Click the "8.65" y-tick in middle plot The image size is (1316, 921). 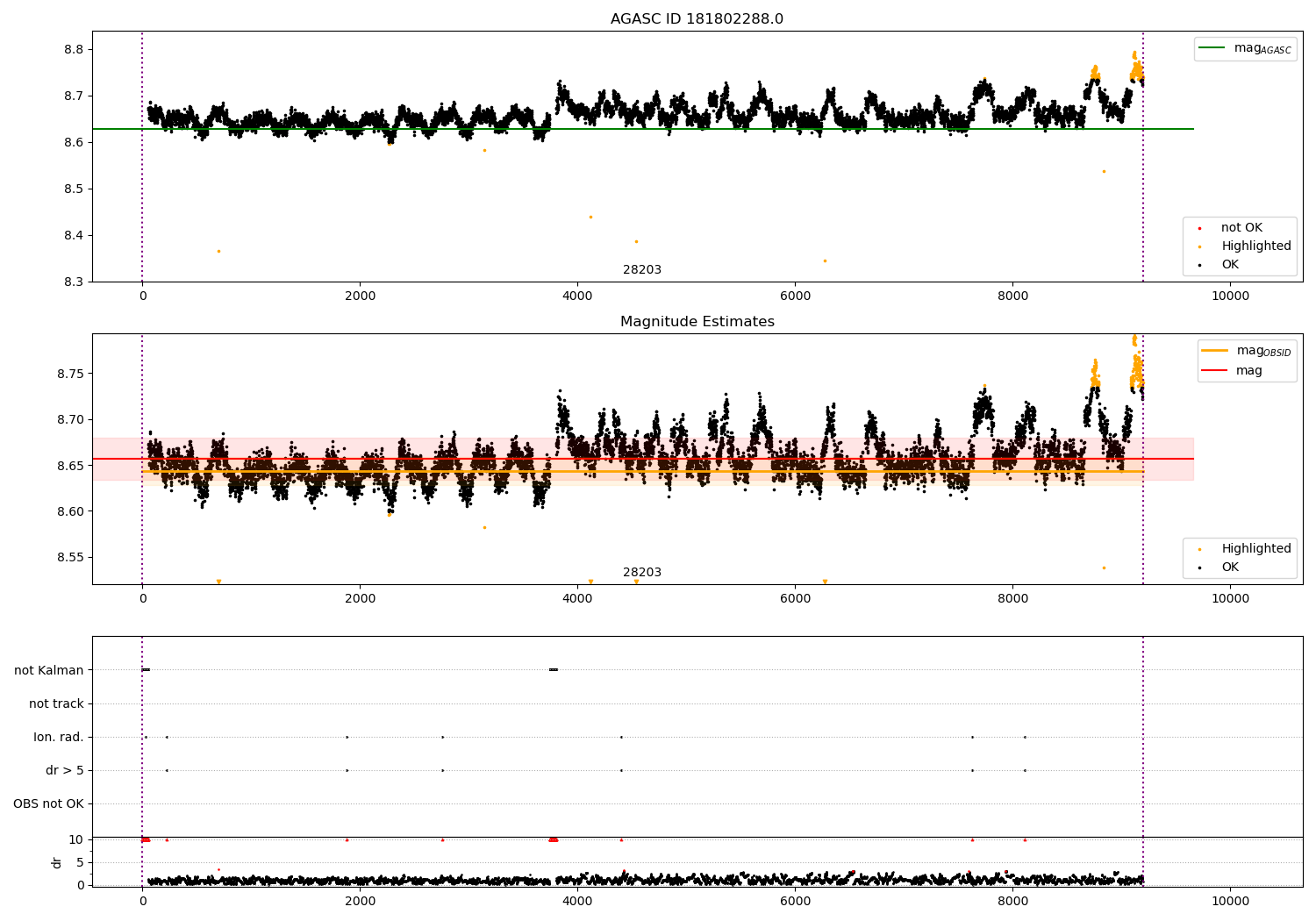click(x=70, y=466)
